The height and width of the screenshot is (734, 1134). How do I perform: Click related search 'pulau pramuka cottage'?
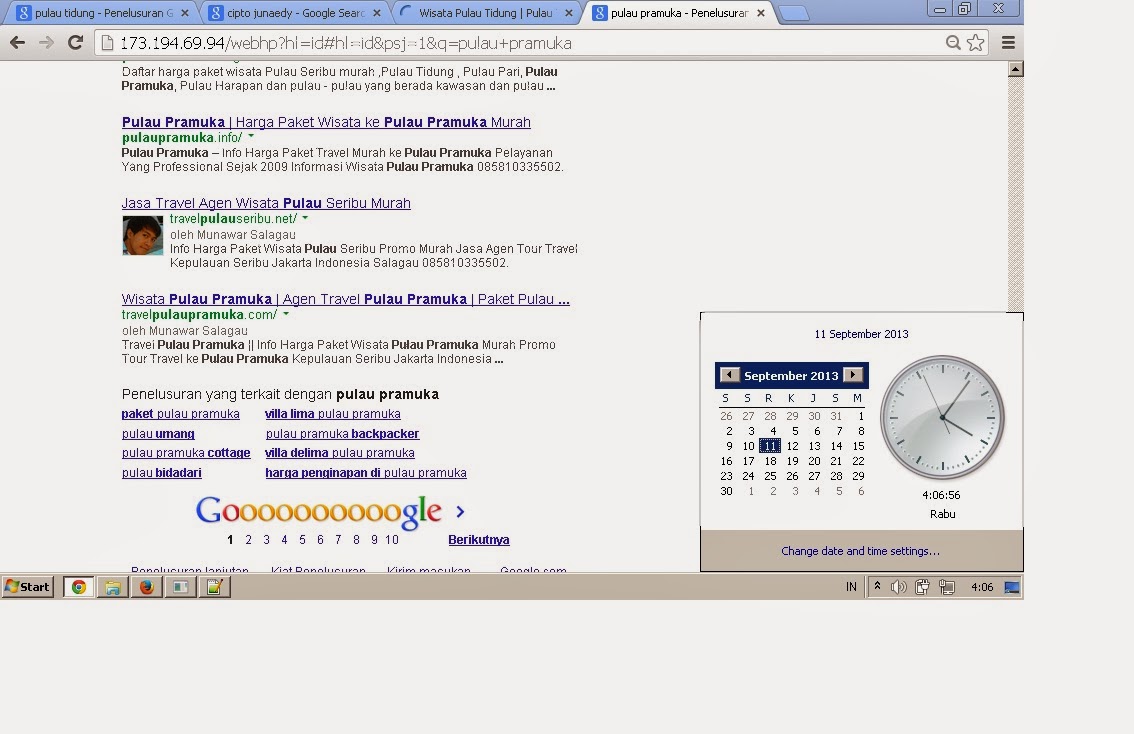pos(186,453)
